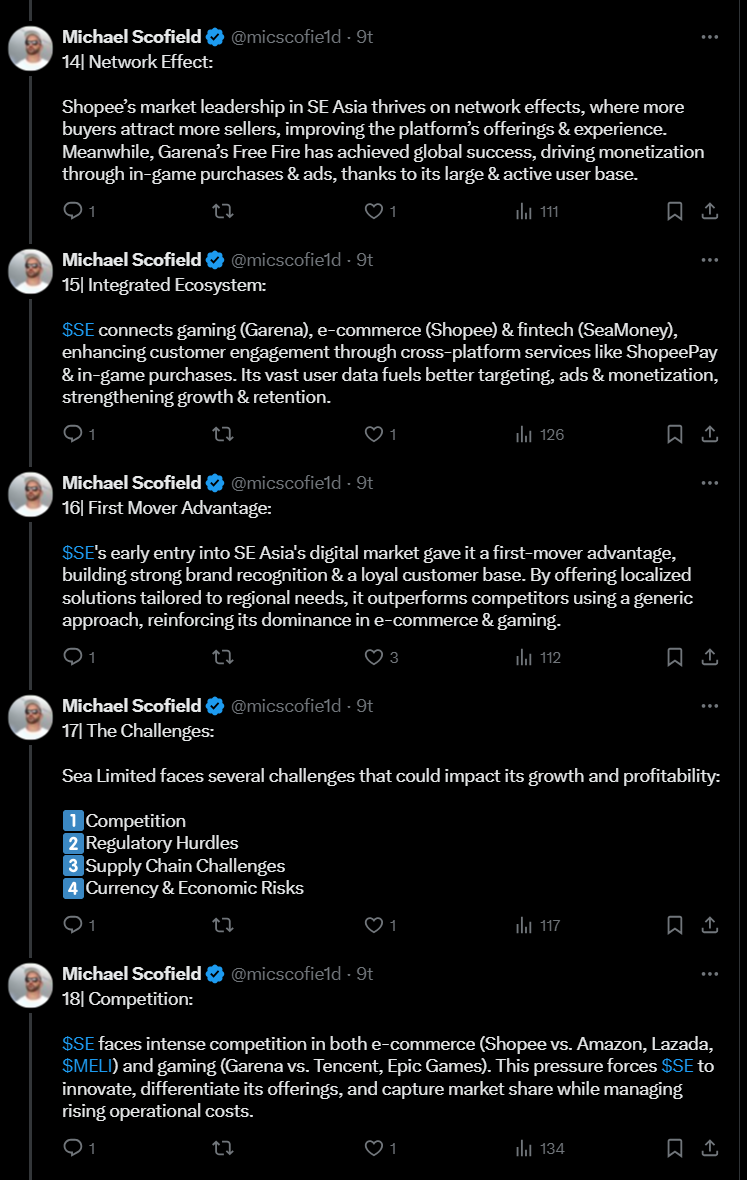Bookmark the Network Effect tweet
Image resolution: width=747 pixels, height=1180 pixels.
click(x=675, y=211)
